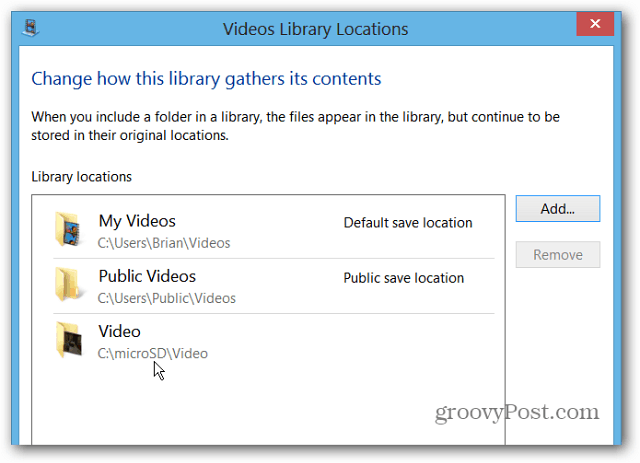Click the folder description paragraph text
This screenshot has width=640, height=463.
[295, 126]
